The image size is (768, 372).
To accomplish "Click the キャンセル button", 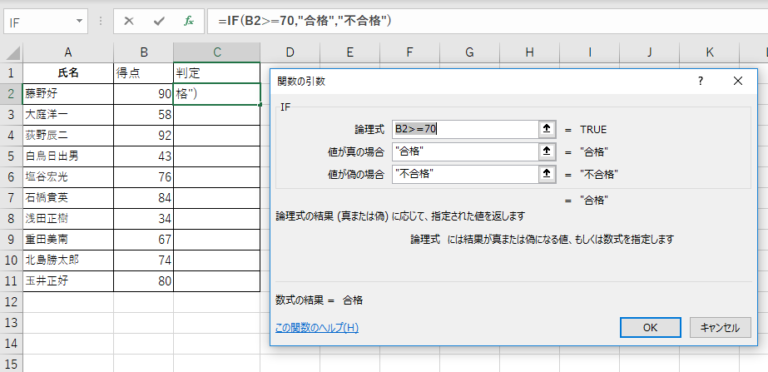I will (x=720, y=327).
